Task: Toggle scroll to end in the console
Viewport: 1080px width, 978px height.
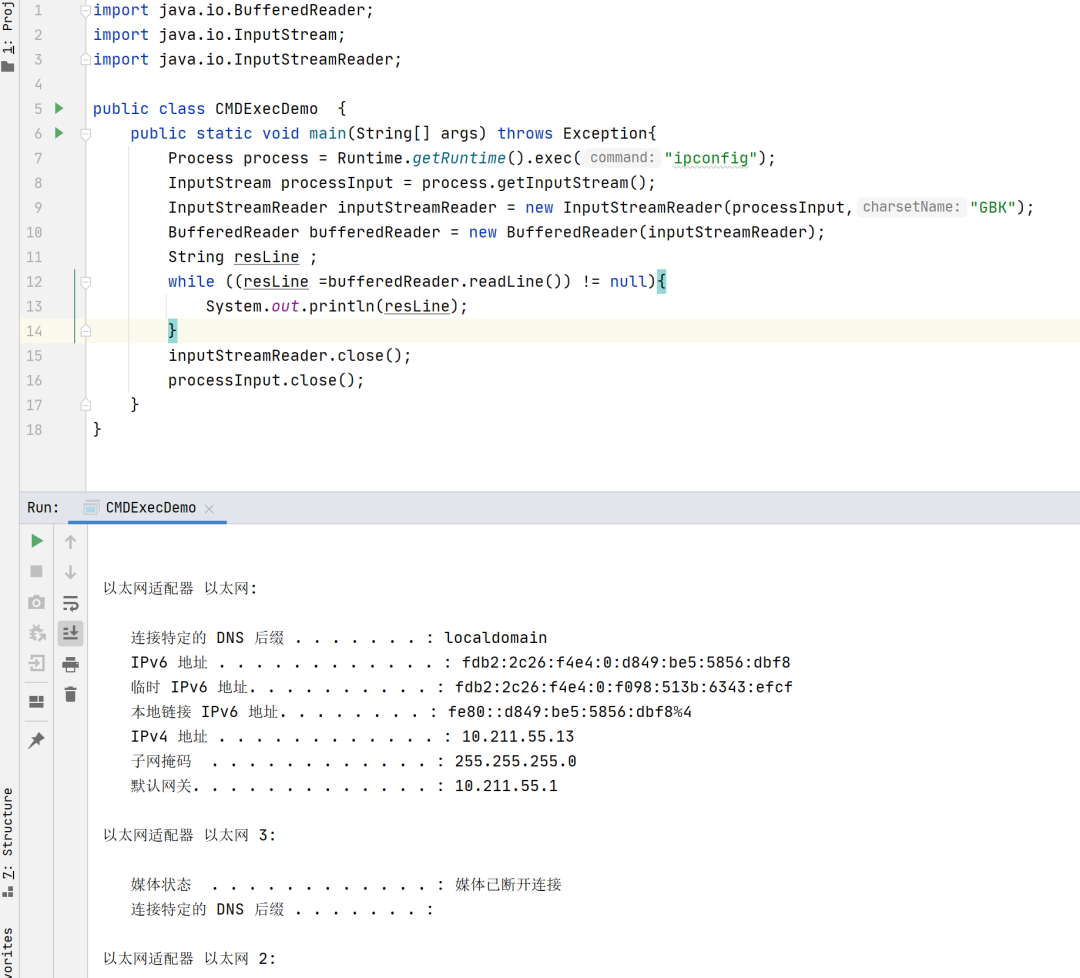Action: point(70,633)
